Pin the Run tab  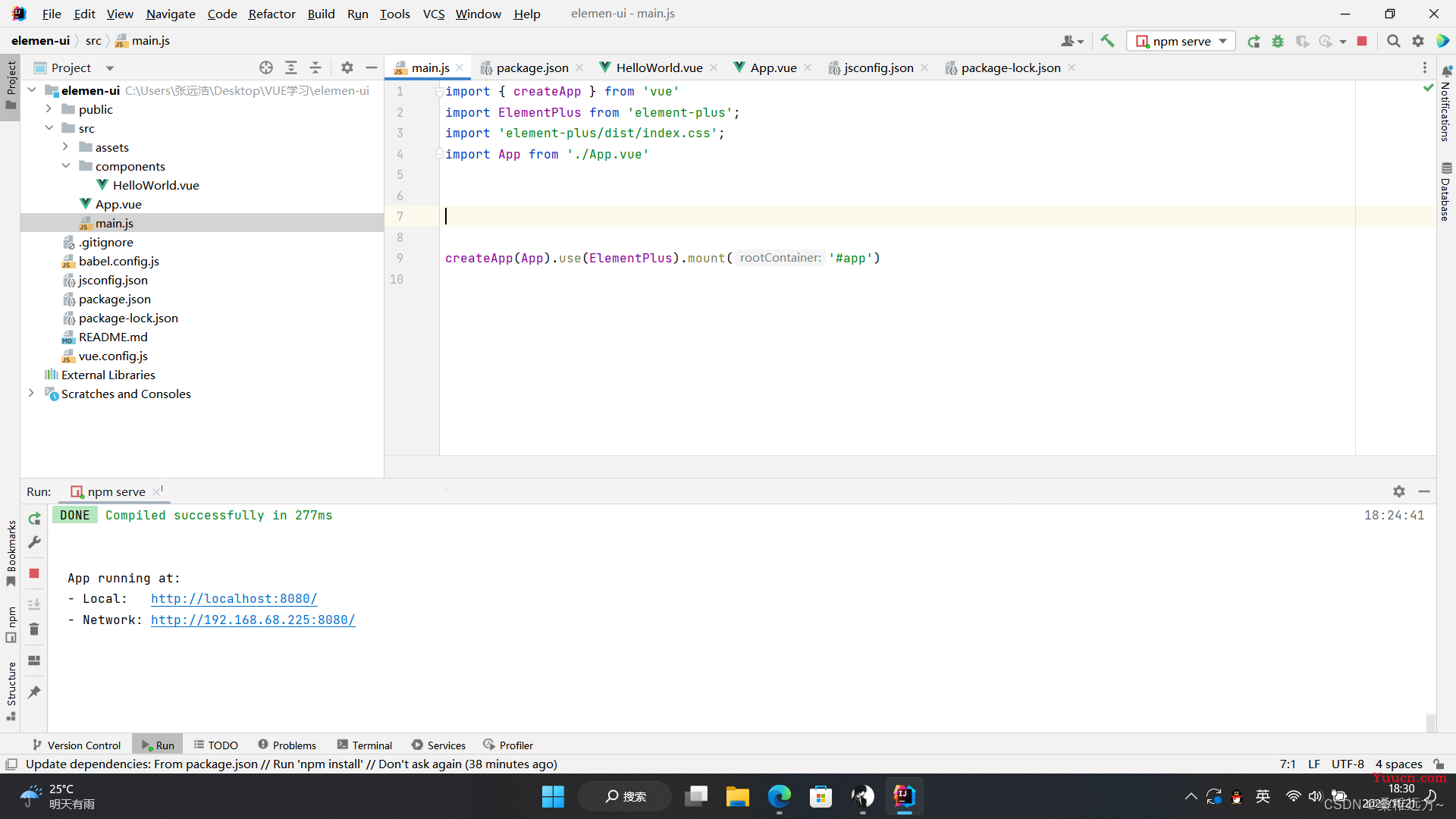coord(34,692)
